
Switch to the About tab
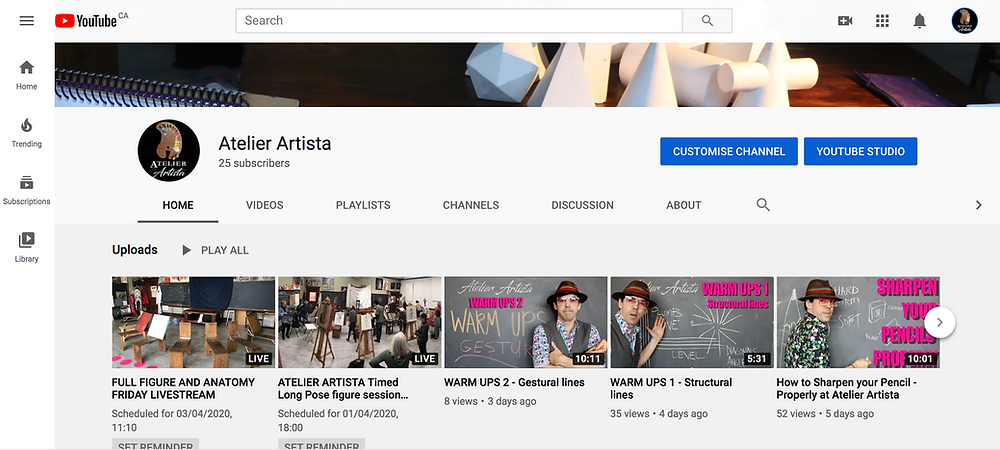pyautogui.click(x=684, y=205)
